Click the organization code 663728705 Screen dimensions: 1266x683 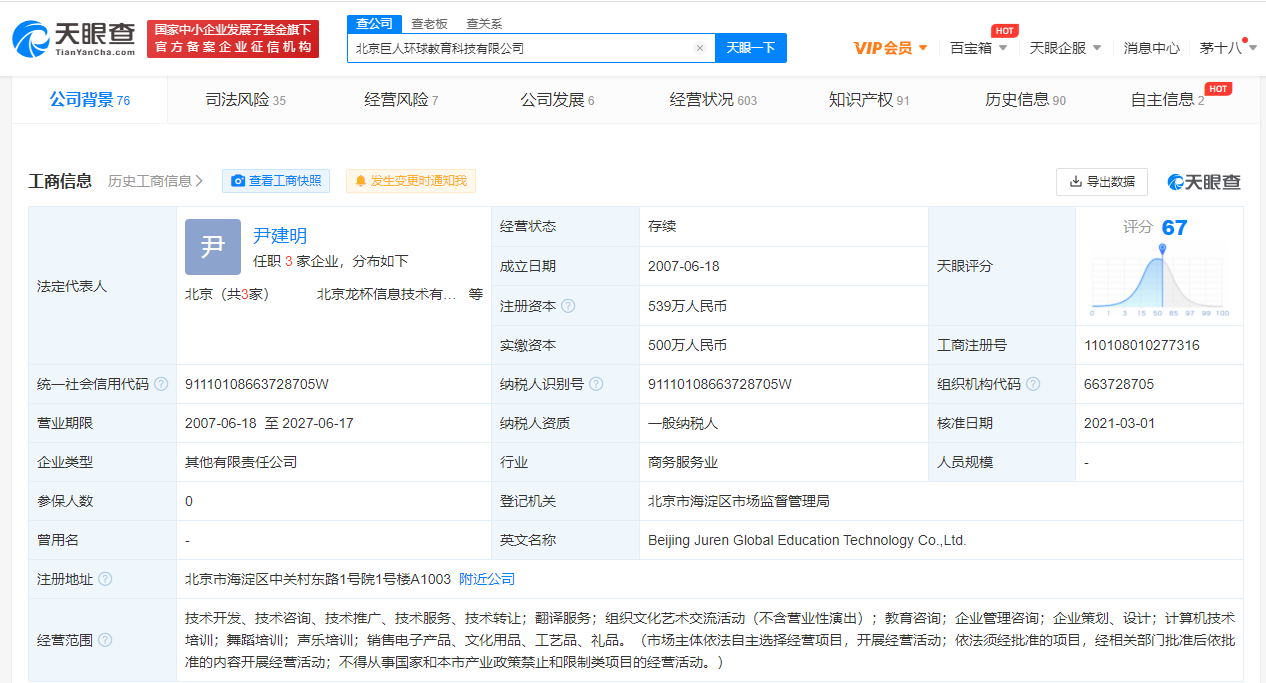(1119, 384)
